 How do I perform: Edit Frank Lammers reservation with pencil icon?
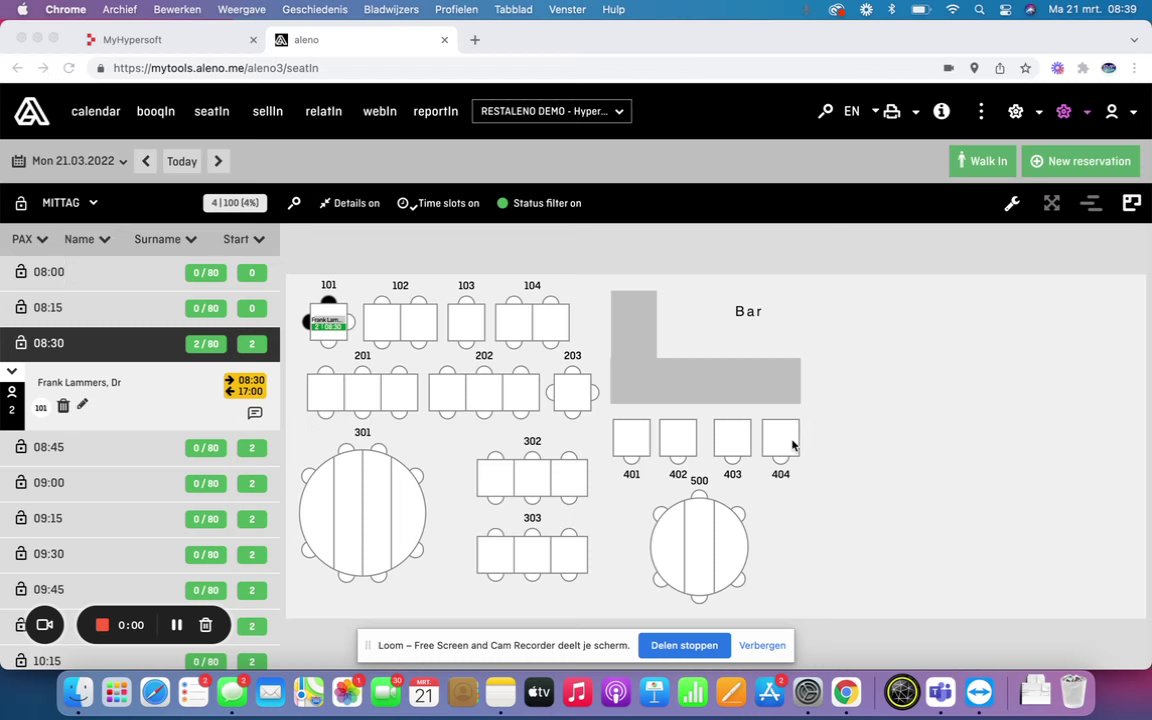(82, 404)
